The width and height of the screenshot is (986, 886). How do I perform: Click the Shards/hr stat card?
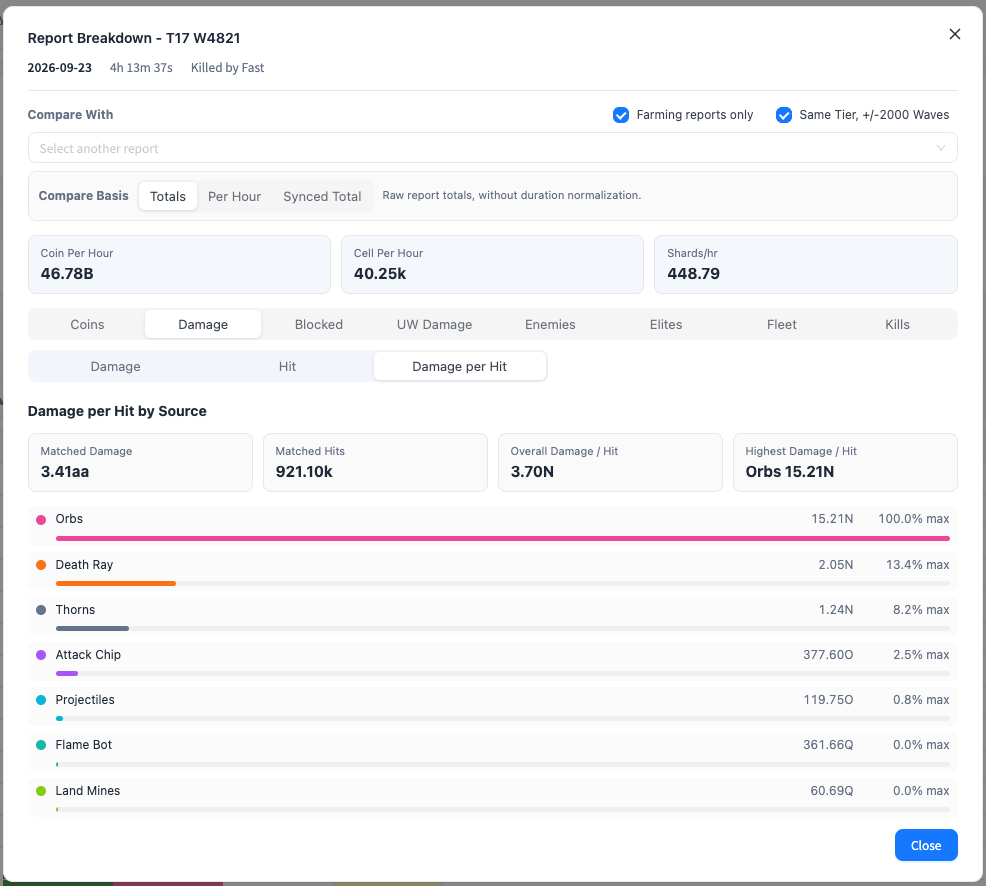tap(806, 264)
